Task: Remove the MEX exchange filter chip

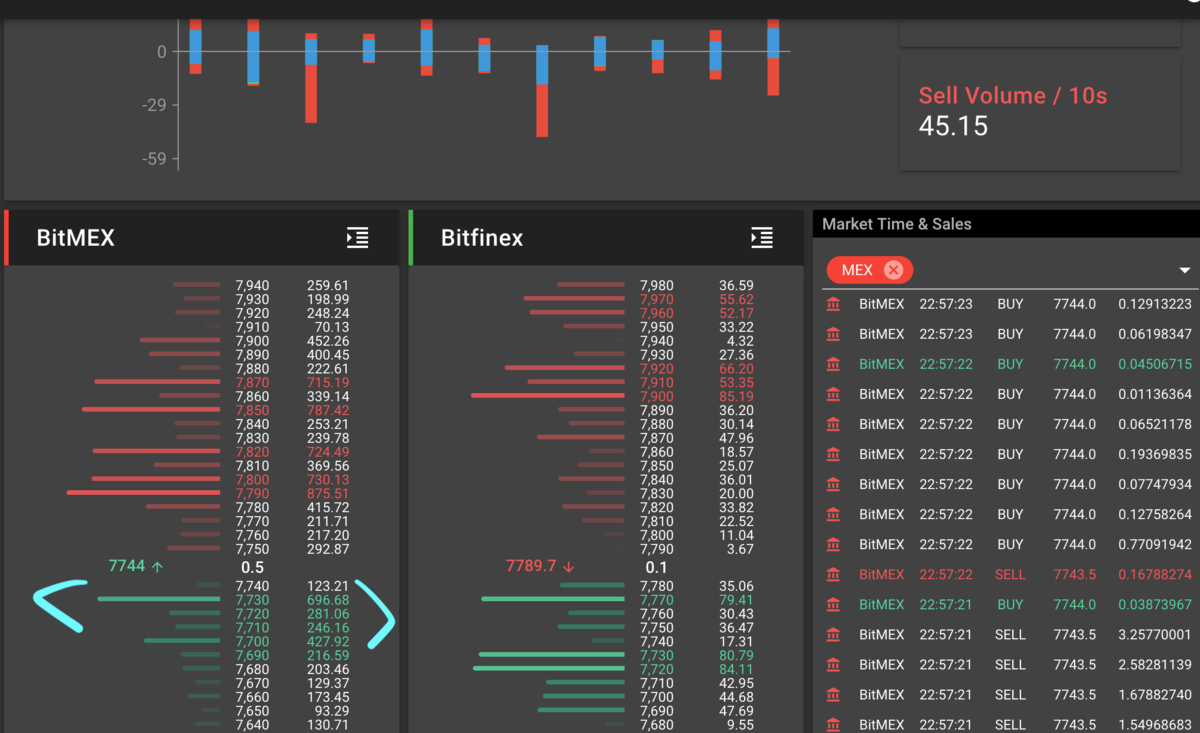Action: pyautogui.click(x=895, y=270)
